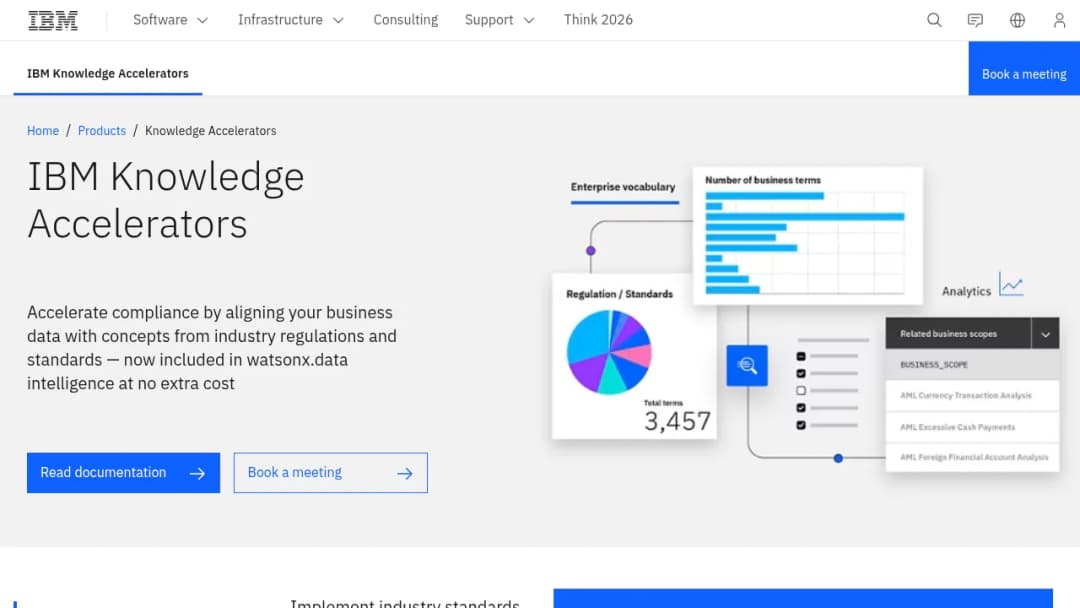This screenshot has height=608, width=1080.
Task: Click the Regulation / Standards pie chart
Action: (609, 352)
